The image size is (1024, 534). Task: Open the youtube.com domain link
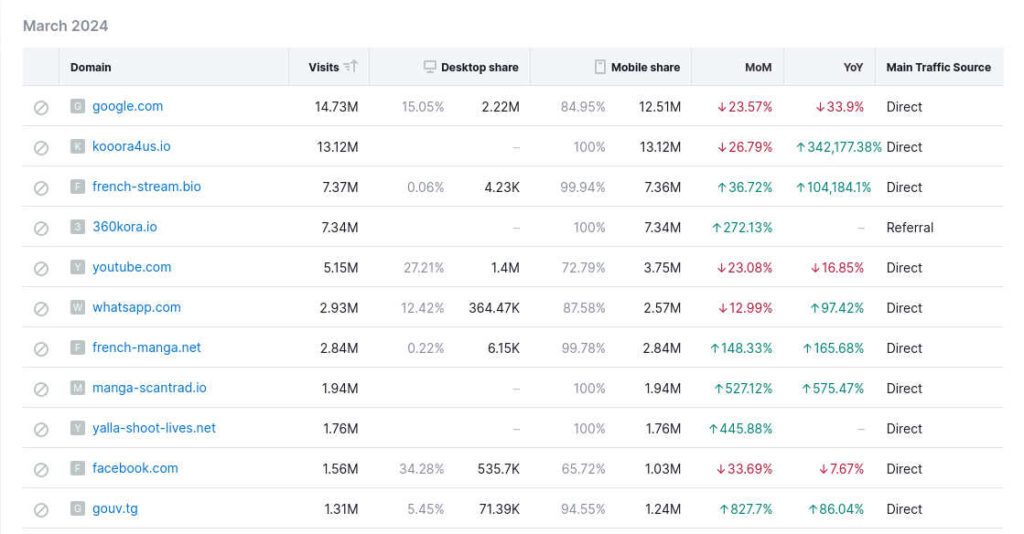132,267
